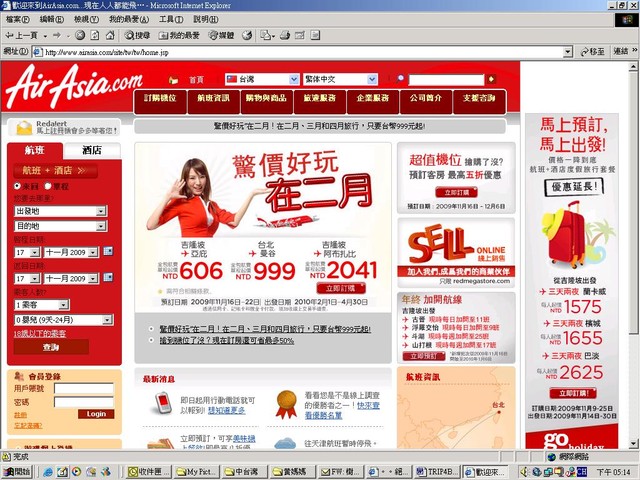Open the country dropdown showing 台灣
Image resolution: width=640 pixels, height=480 pixels.
tap(262, 79)
